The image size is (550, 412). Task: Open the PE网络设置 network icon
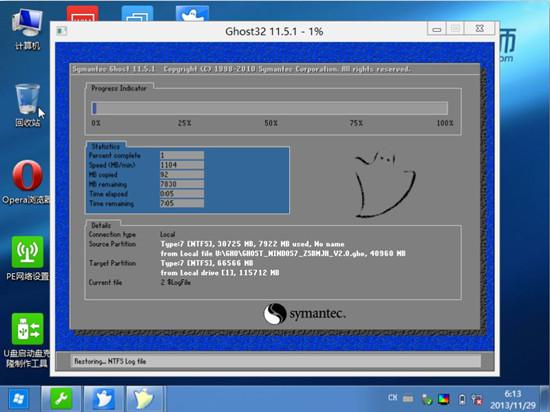[x=27, y=258]
